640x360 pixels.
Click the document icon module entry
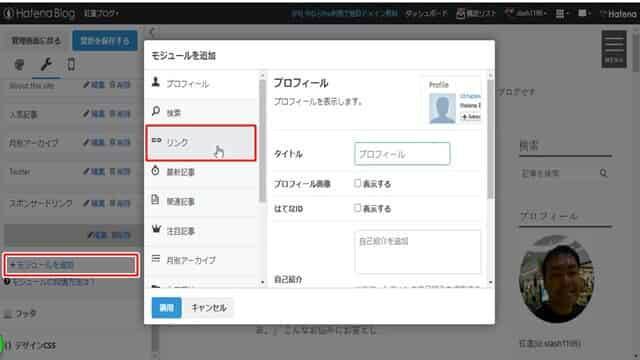[155, 200]
